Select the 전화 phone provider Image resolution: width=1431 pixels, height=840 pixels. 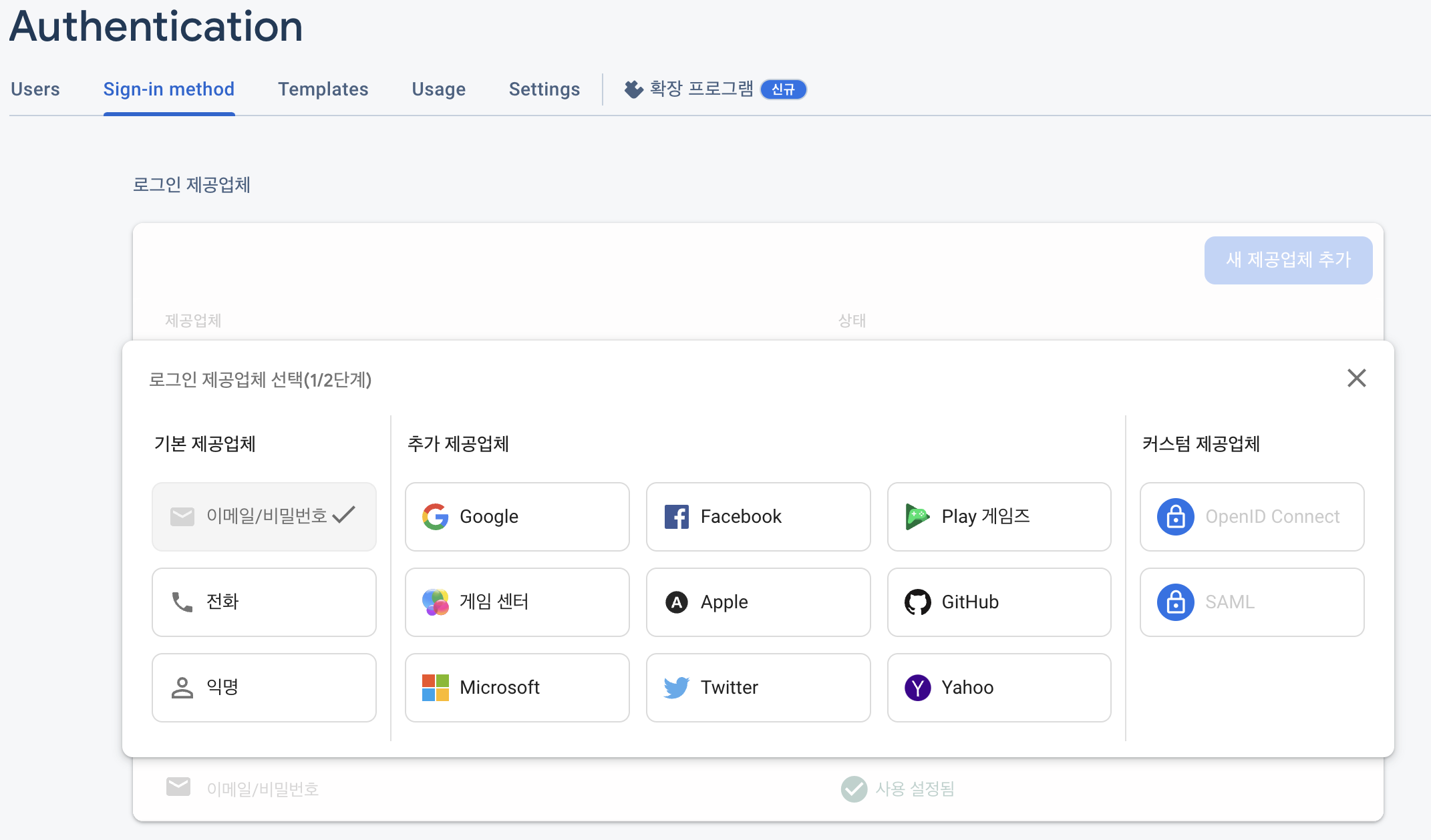coord(264,602)
